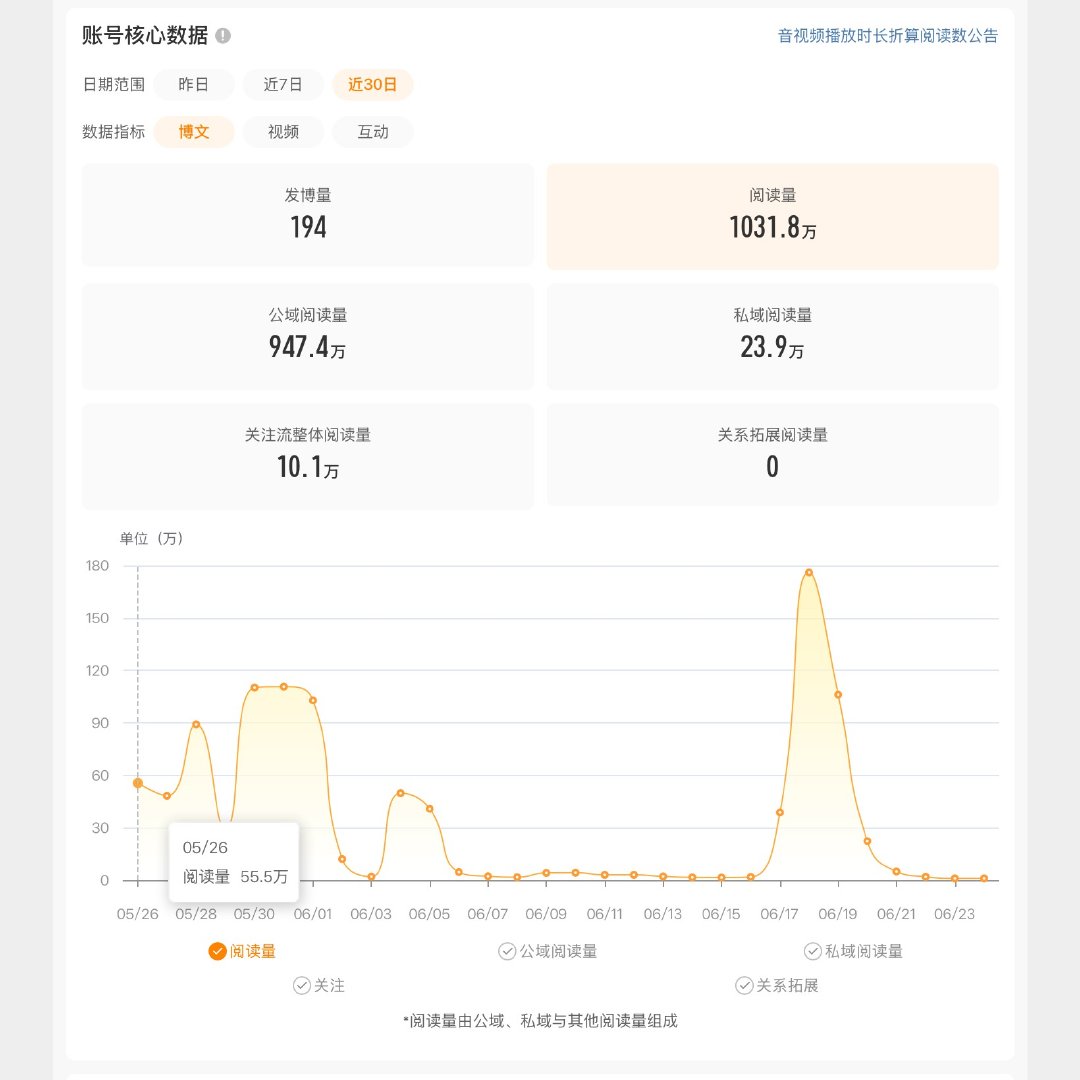Viewport: 1080px width, 1080px height.
Task: Click the 06/23 x-axis label
Action: 955,914
